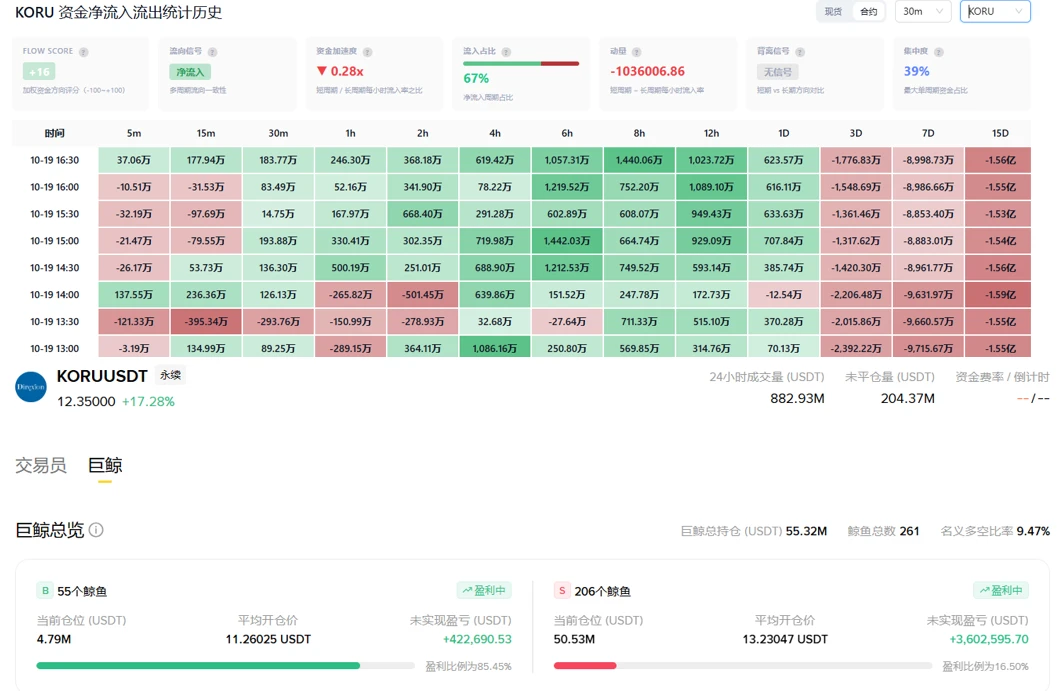Switch to the 交易员 tab
Screen dimensions: 1062x691
41,465
